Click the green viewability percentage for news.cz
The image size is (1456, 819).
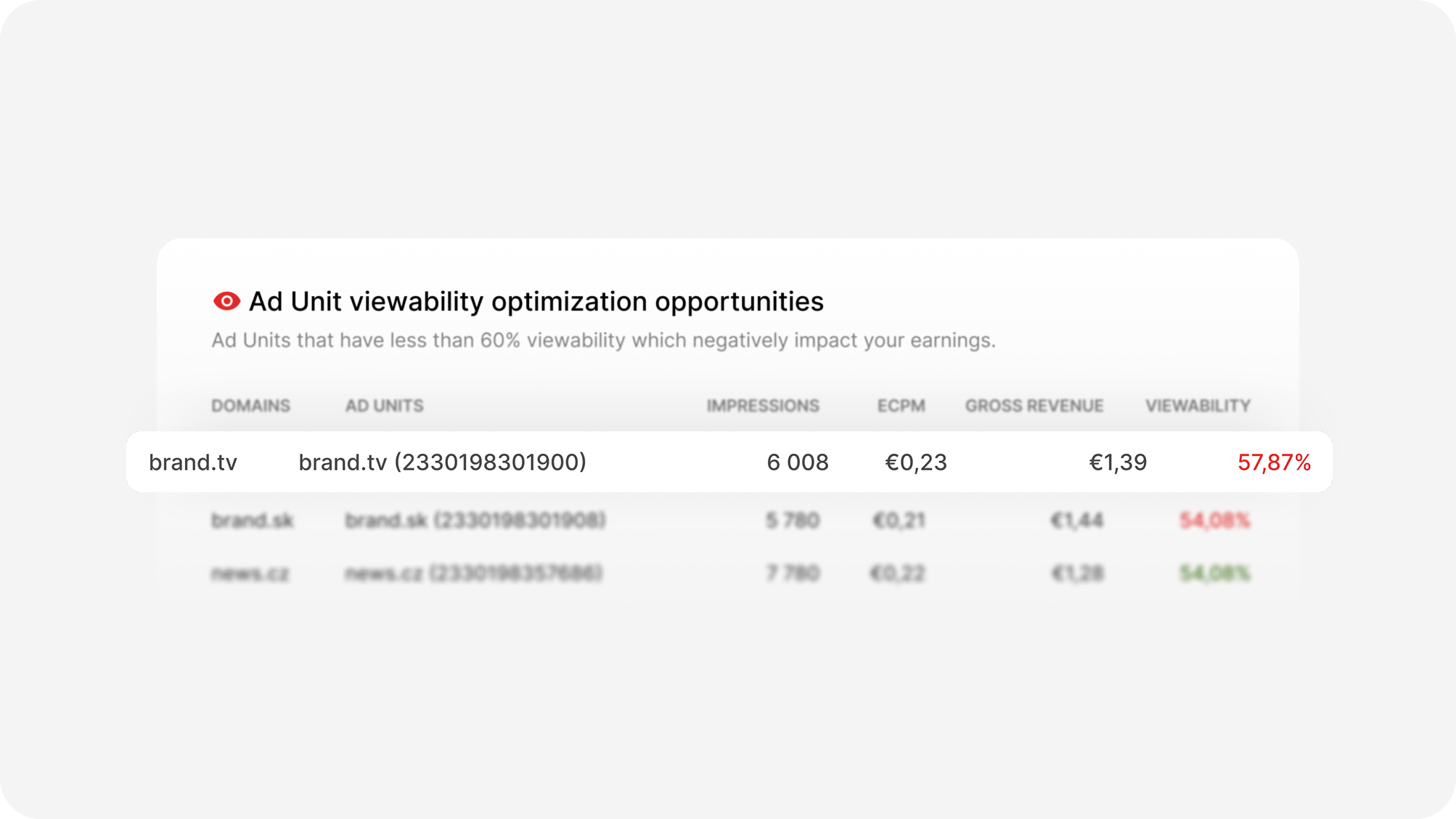[1214, 574]
